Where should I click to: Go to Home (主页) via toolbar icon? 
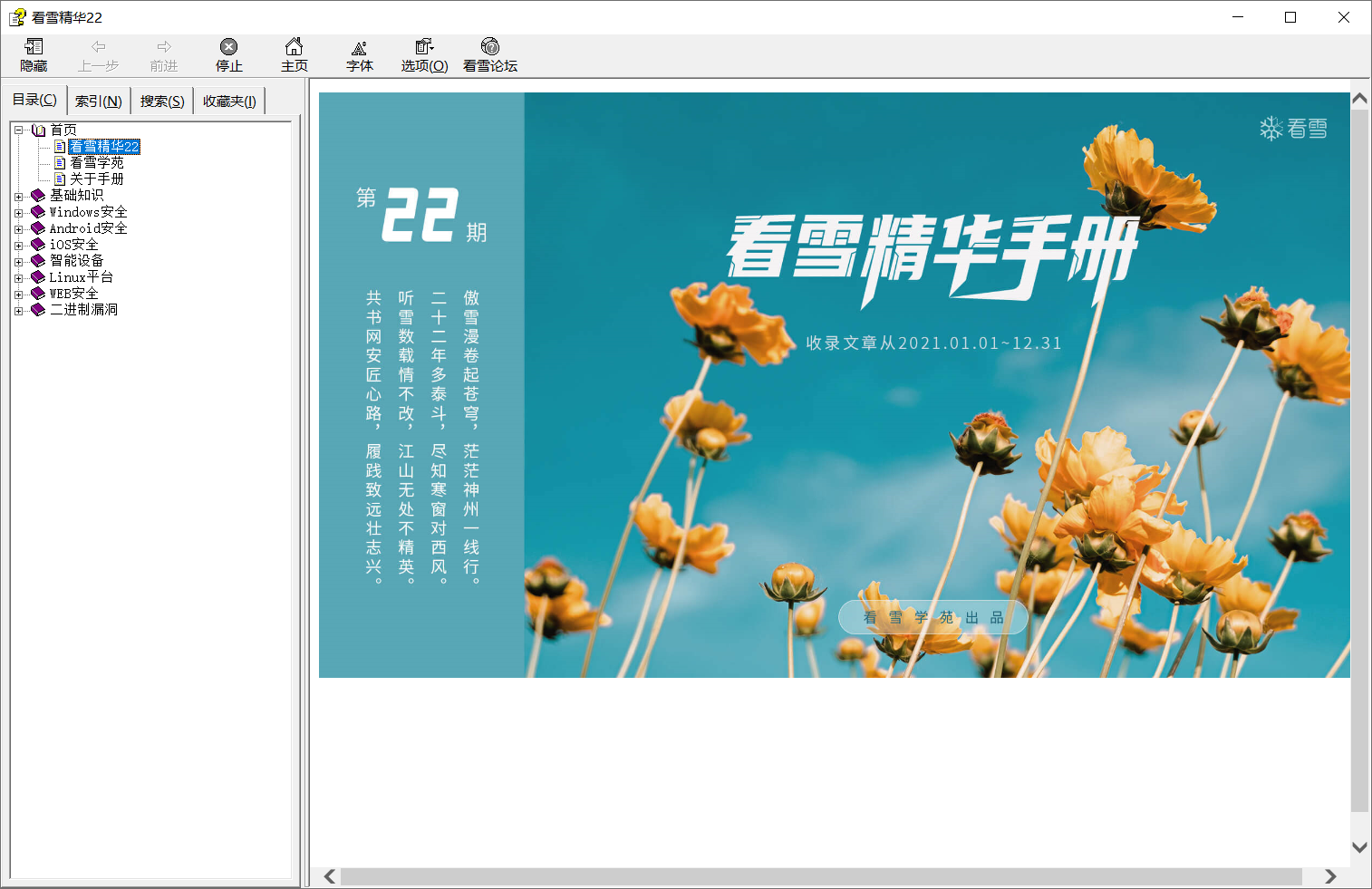pos(295,47)
